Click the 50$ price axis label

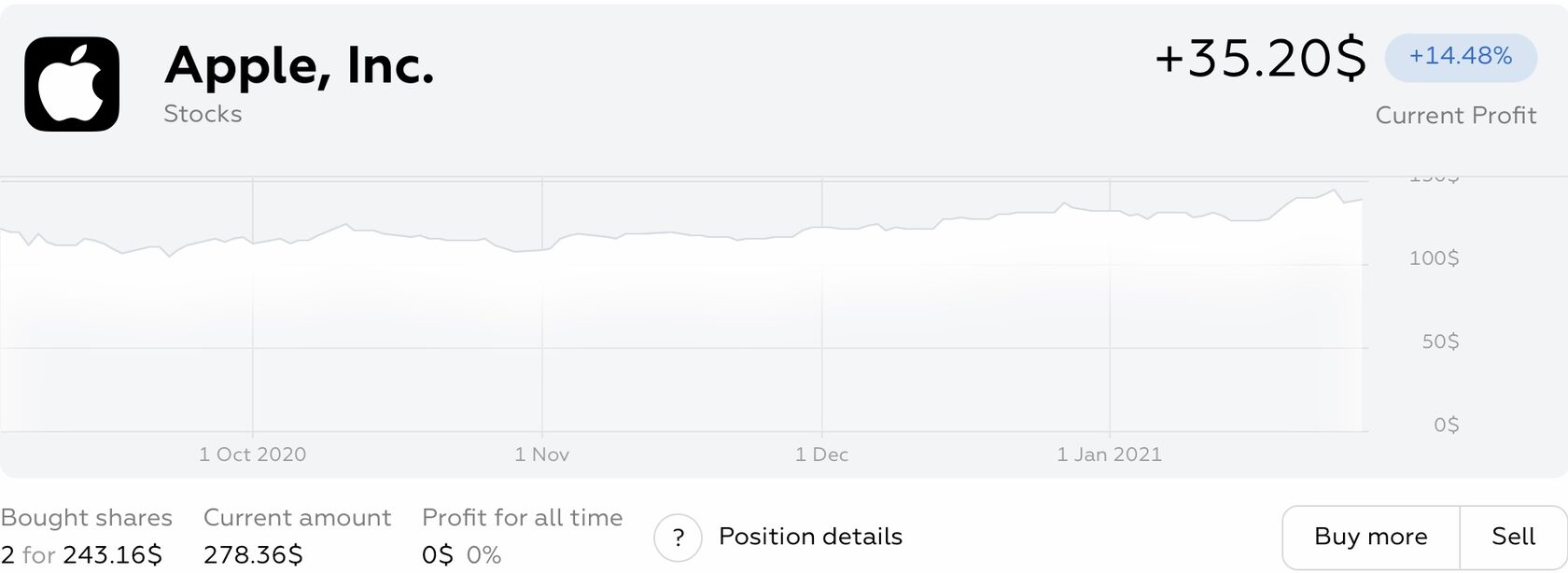pyautogui.click(x=1440, y=342)
